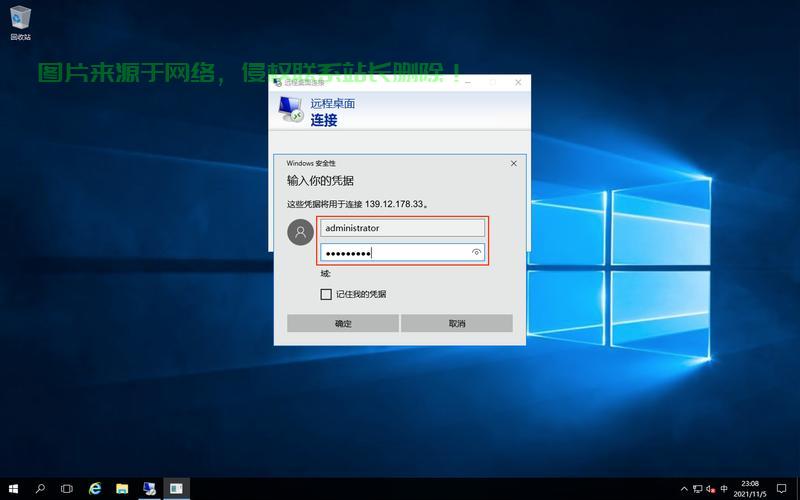
Task: Click into the password field
Action: [x=395, y=253]
